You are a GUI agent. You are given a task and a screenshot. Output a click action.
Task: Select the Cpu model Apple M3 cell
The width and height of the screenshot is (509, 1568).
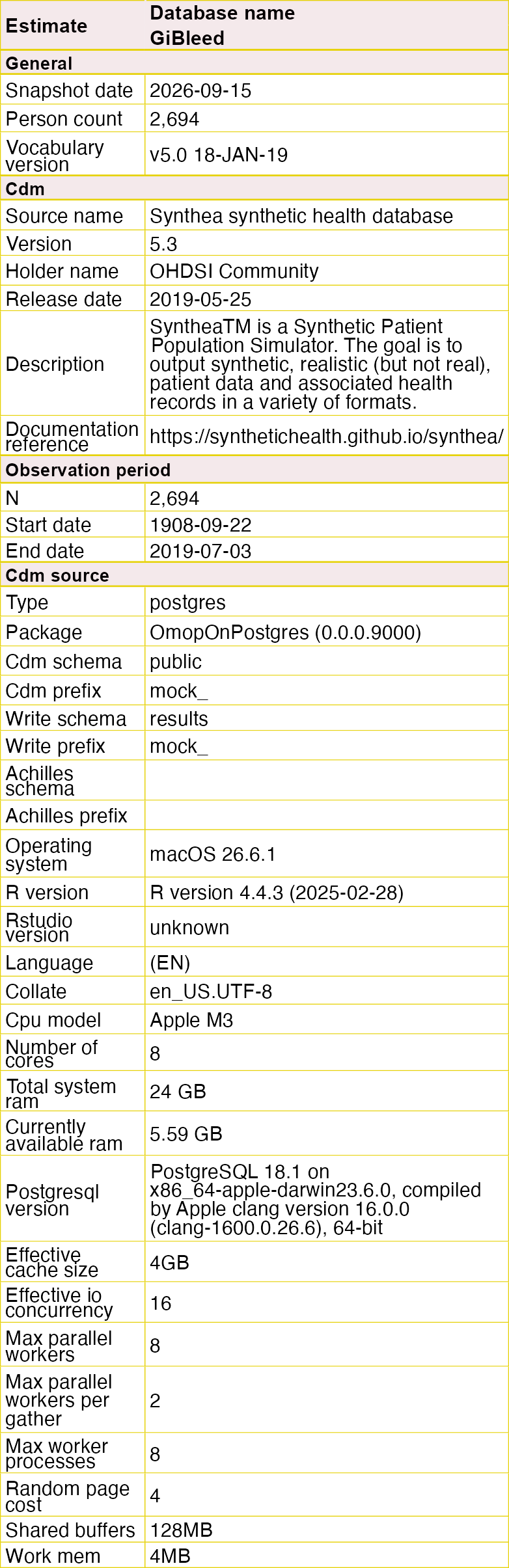tap(327, 1020)
